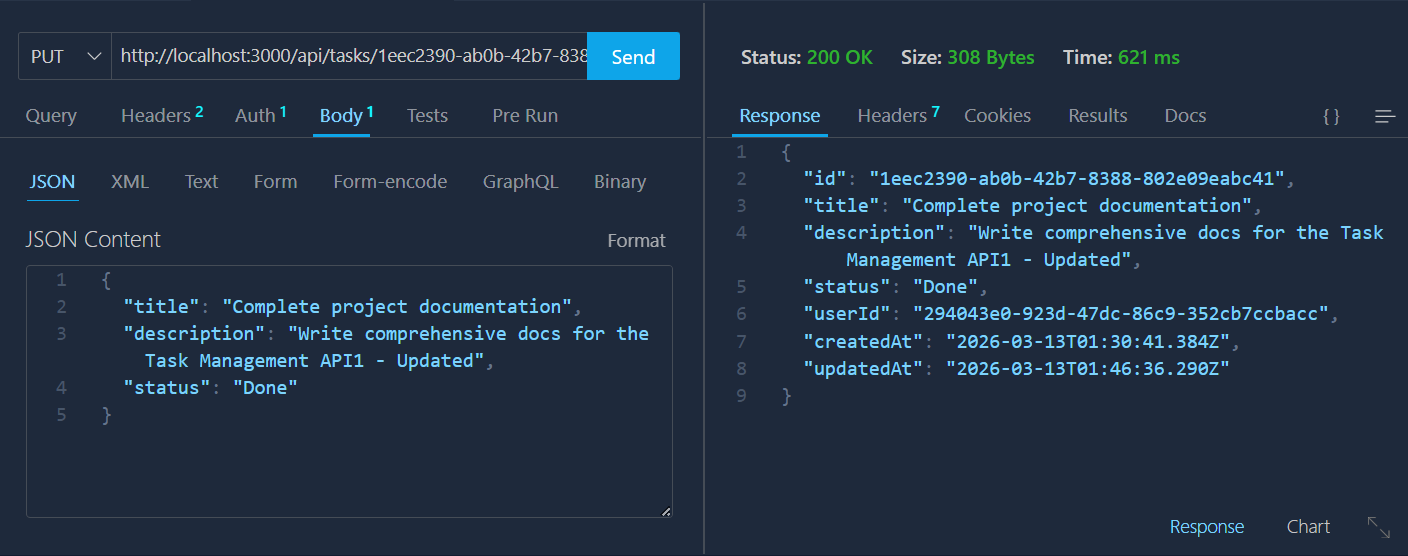Select XML body type

pos(130,182)
